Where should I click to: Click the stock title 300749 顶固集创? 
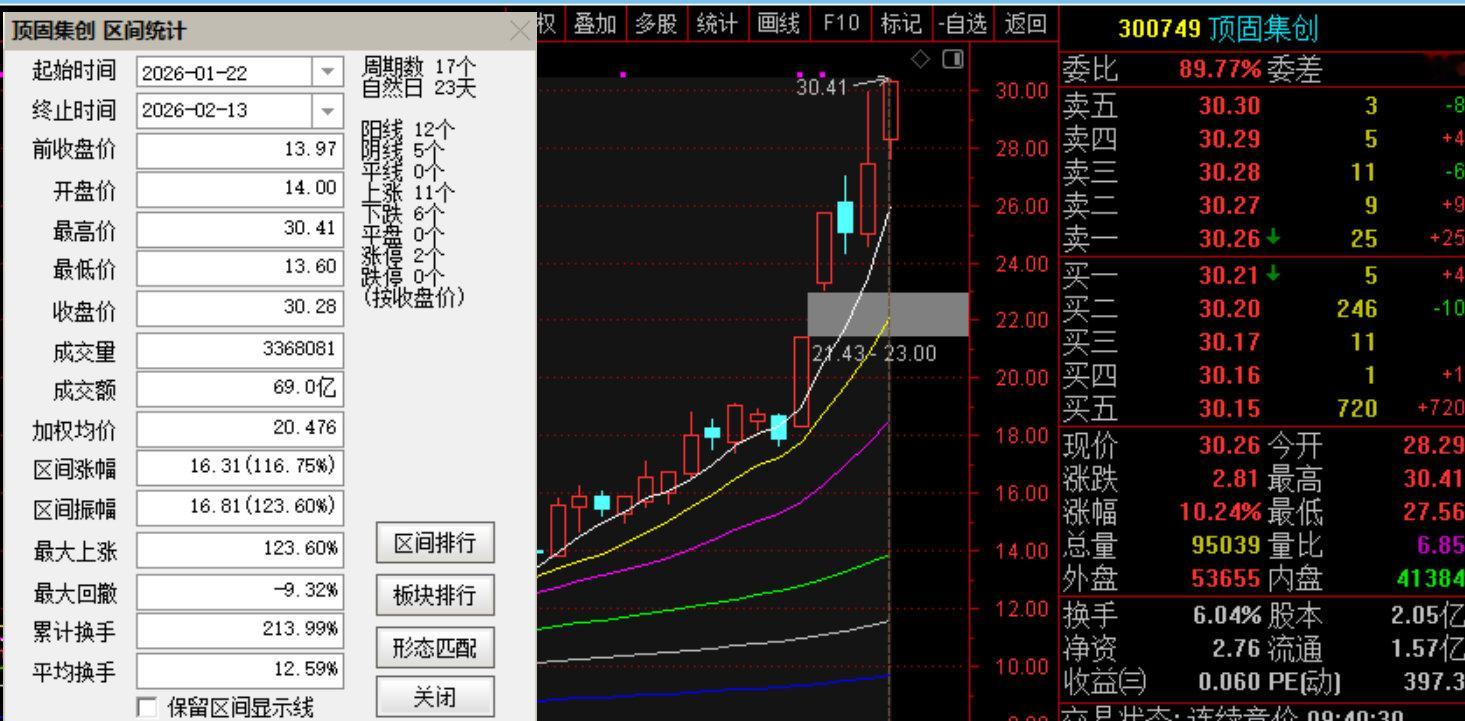(1217, 28)
